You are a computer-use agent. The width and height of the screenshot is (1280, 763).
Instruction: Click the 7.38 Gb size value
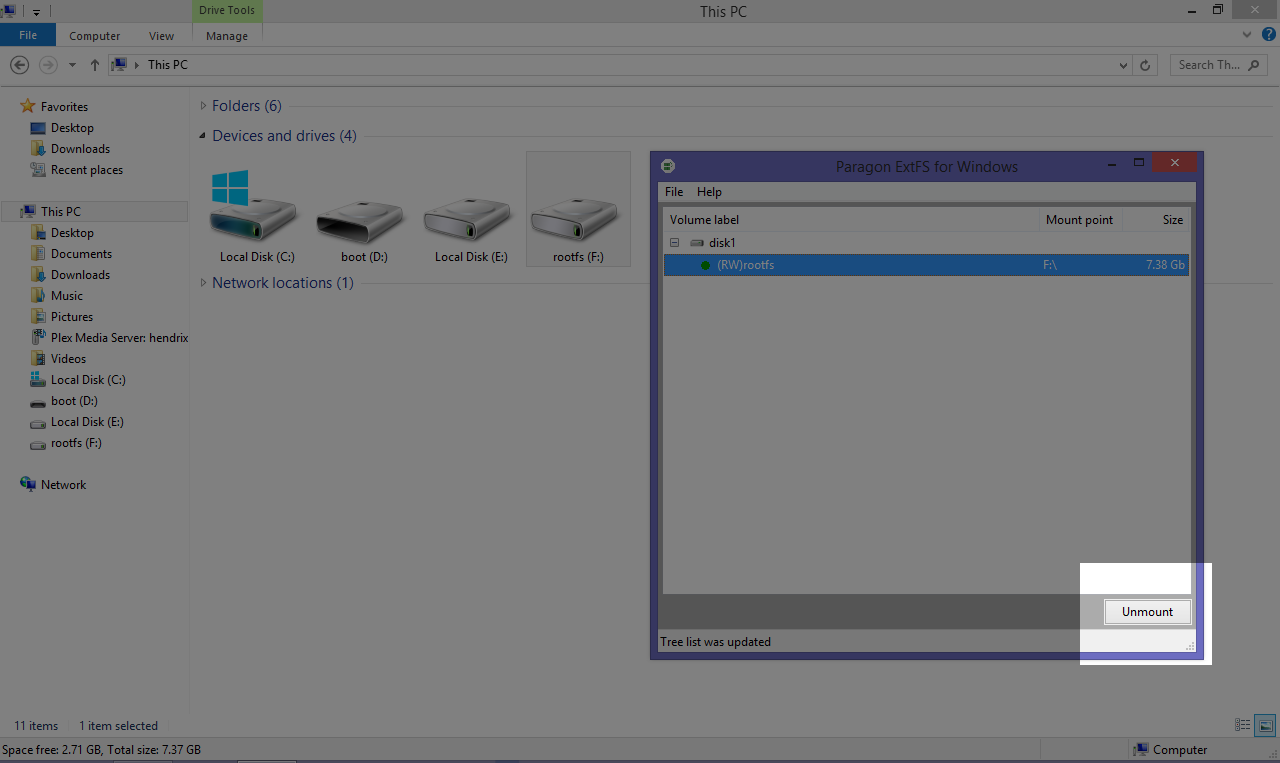(x=1165, y=265)
